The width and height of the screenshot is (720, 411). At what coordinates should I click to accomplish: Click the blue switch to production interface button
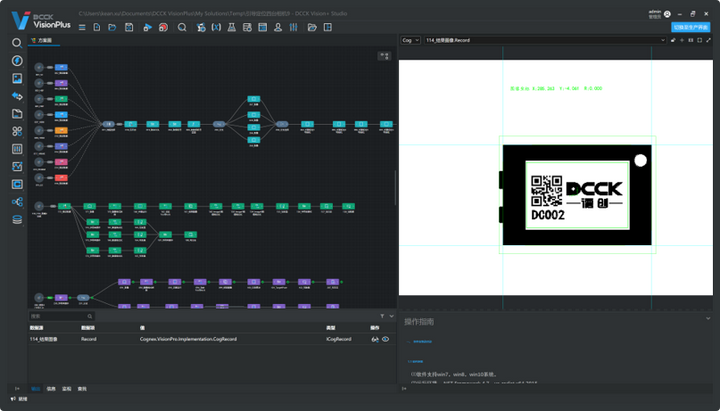click(x=692, y=27)
